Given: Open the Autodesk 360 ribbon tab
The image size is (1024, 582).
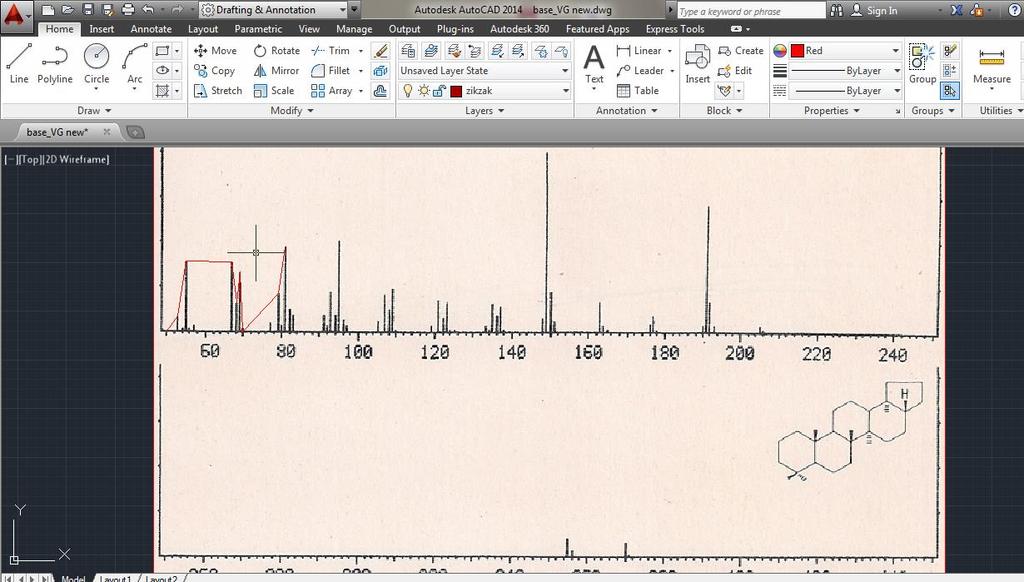Looking at the screenshot, I should [x=519, y=29].
